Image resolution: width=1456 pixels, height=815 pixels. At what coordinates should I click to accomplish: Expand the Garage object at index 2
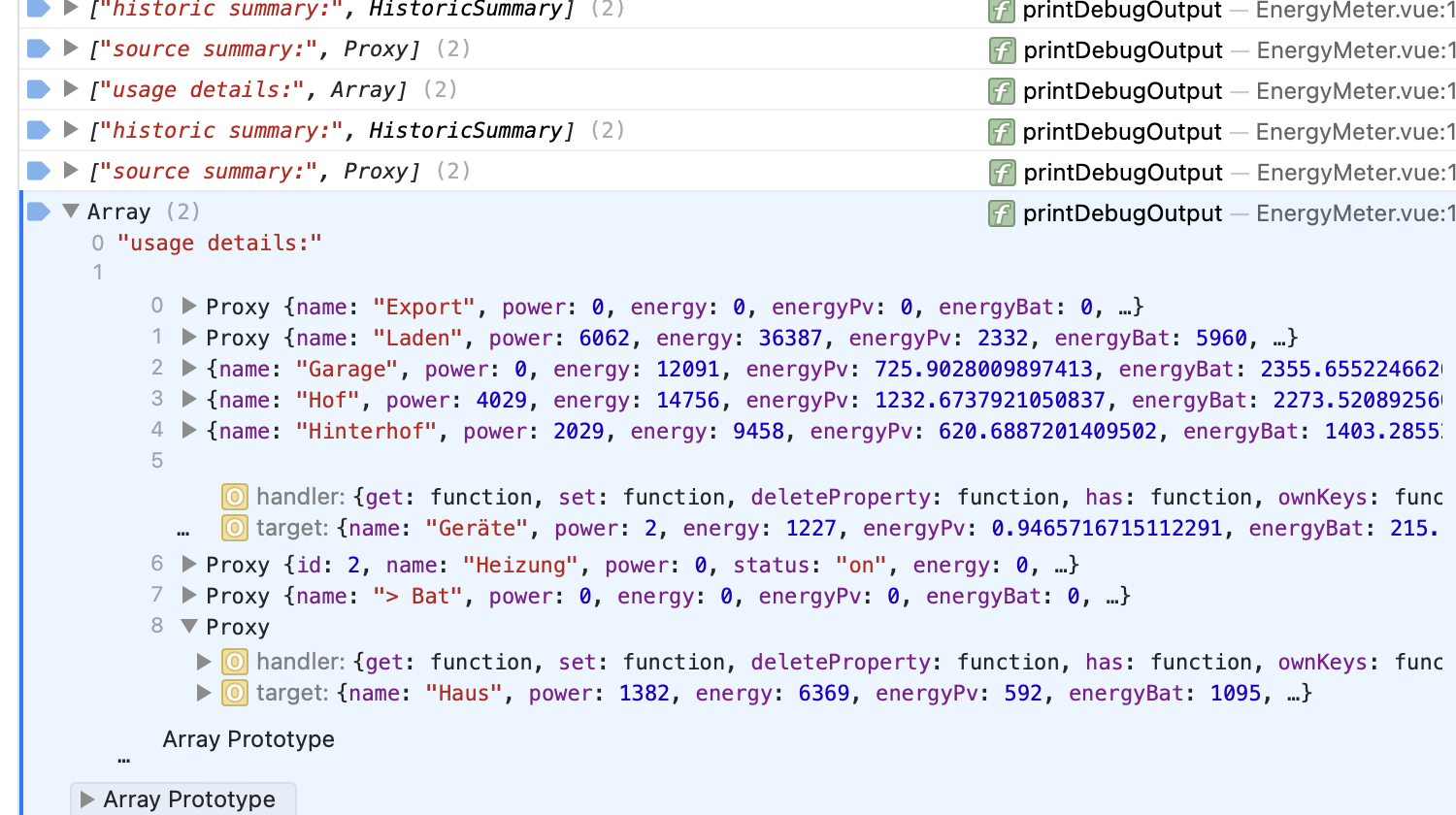coord(189,369)
